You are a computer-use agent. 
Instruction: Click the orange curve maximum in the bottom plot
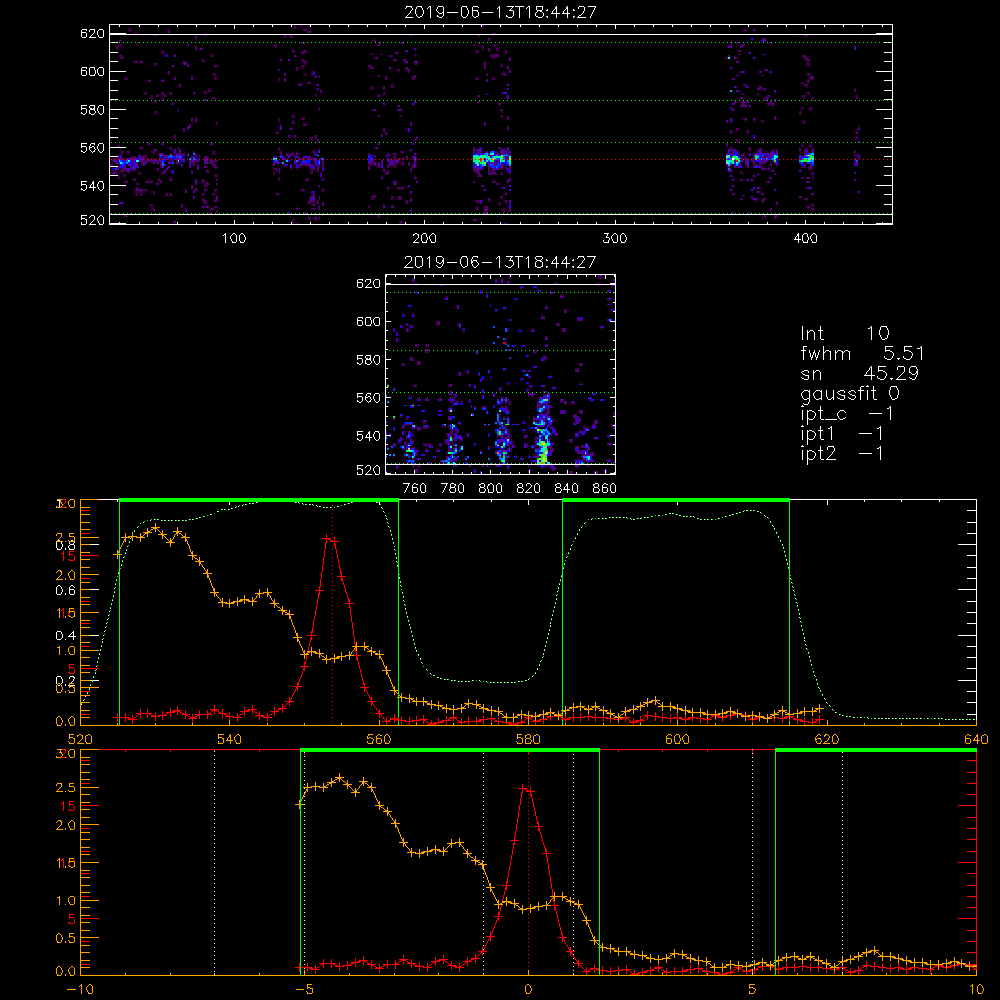(x=339, y=777)
